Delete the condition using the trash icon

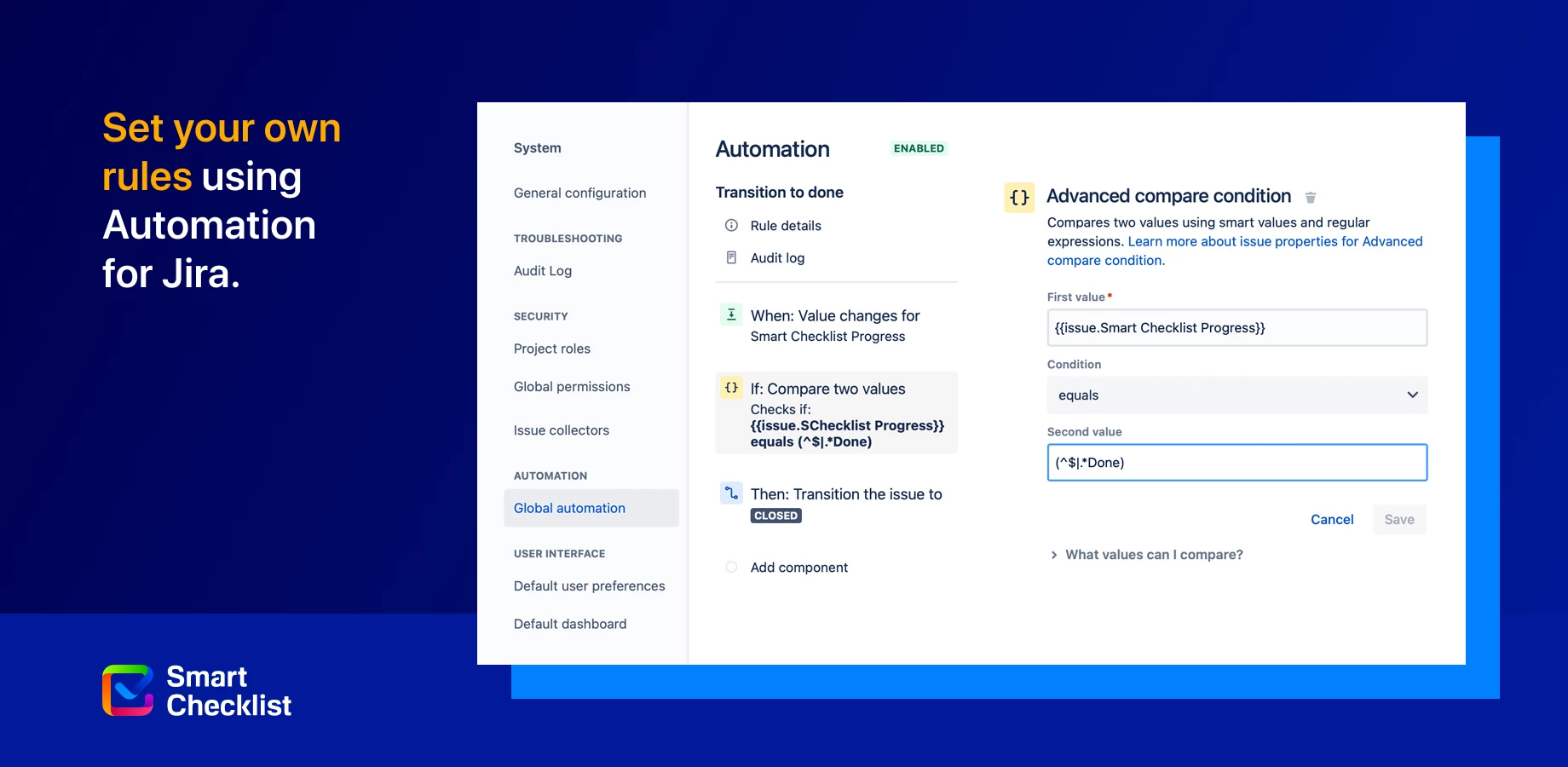(1310, 197)
